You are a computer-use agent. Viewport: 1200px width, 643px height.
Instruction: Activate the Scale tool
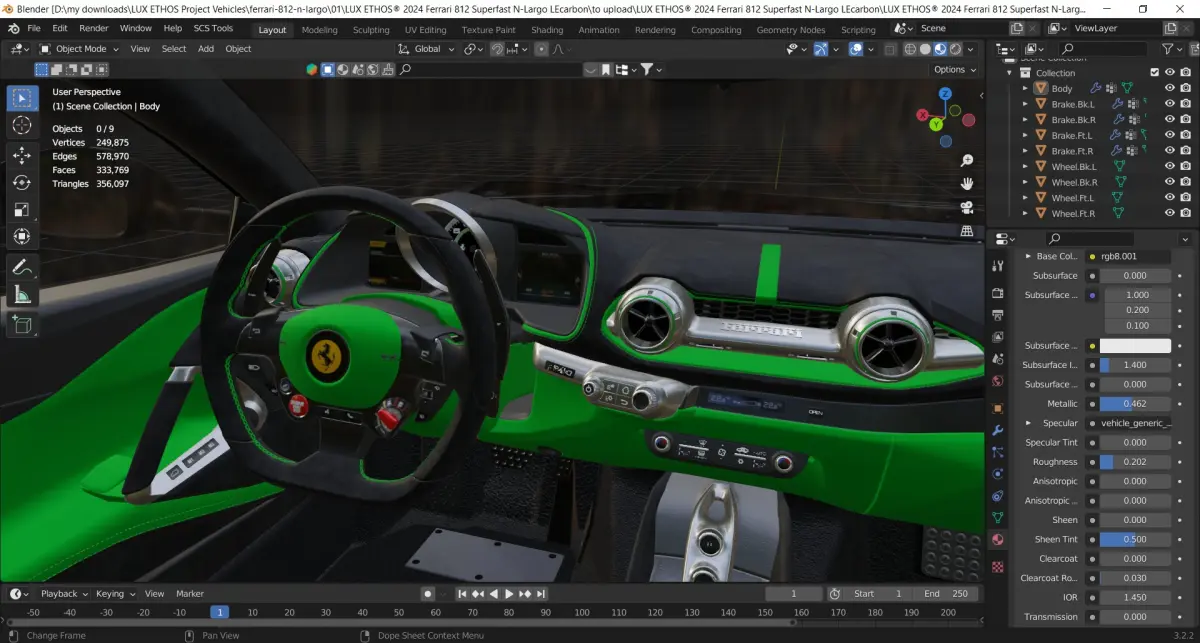(22, 209)
